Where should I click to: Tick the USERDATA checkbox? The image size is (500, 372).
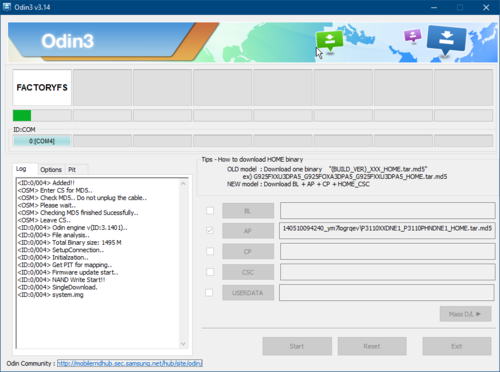pos(209,293)
